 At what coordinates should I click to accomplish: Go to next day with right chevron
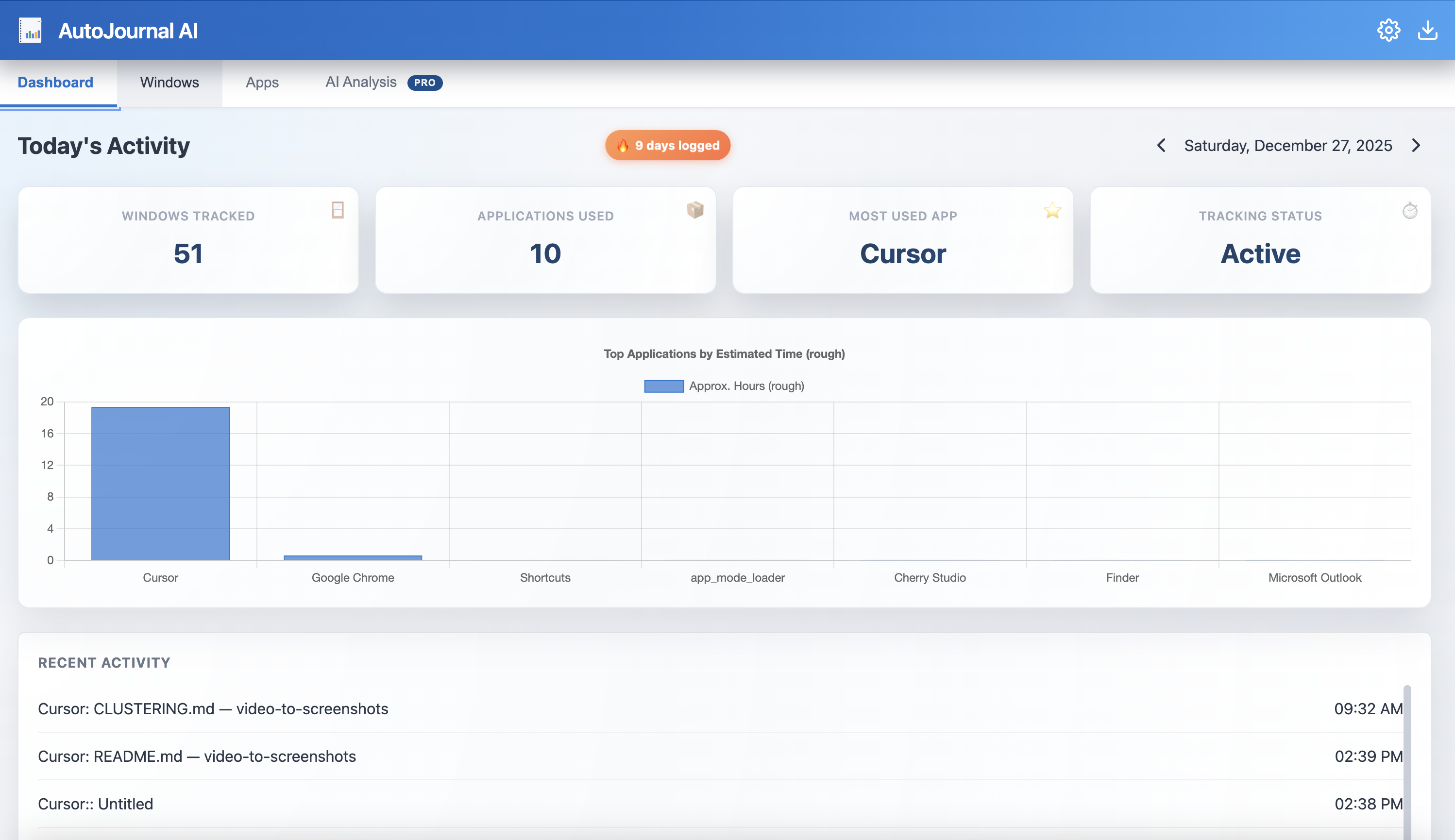pyautogui.click(x=1416, y=145)
